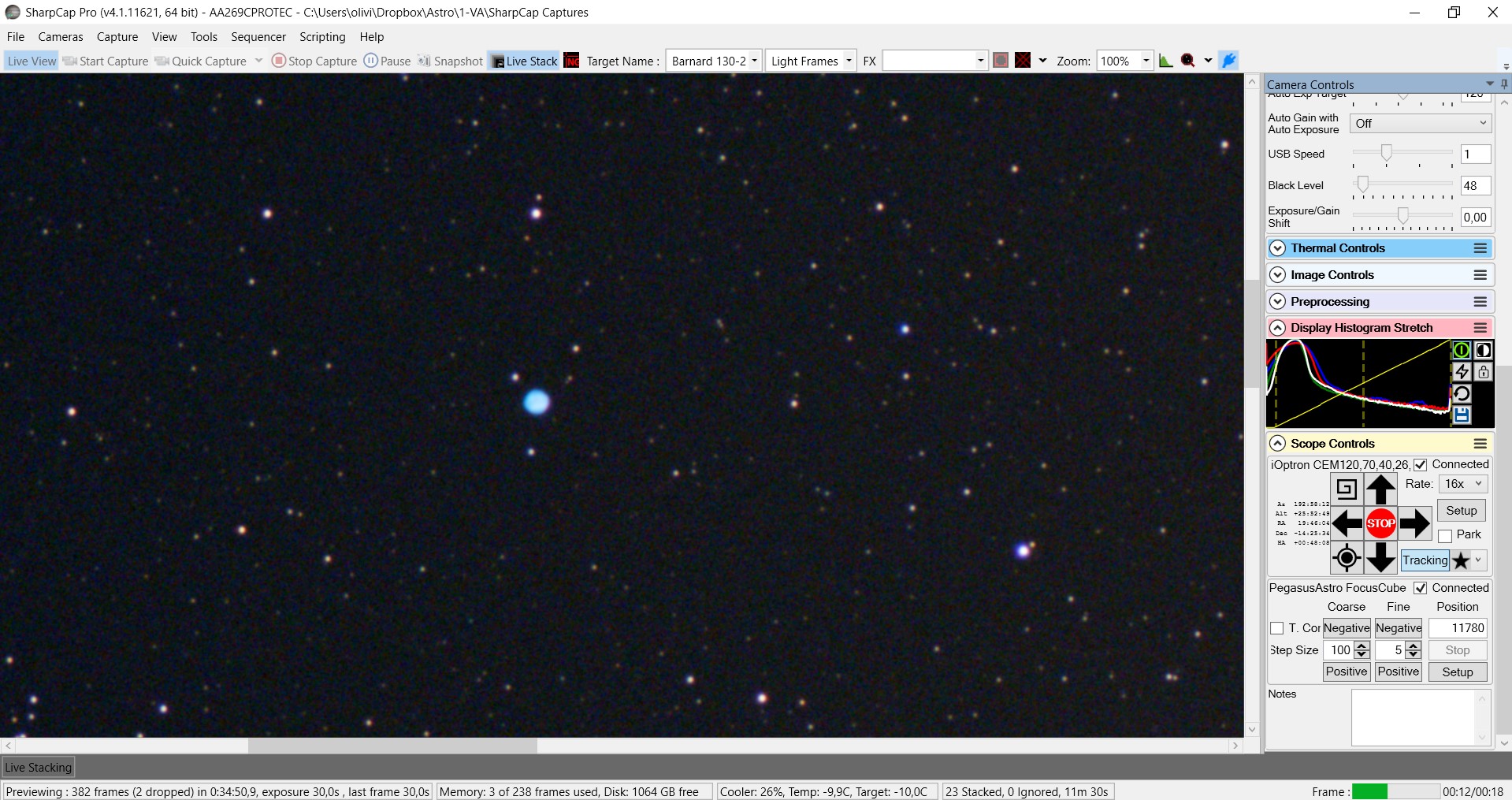Click the Tracking button
This screenshot has width=1512, height=800.
1425,560
